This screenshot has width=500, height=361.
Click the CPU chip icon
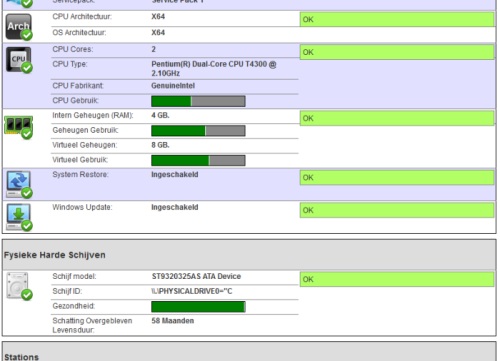19,60
